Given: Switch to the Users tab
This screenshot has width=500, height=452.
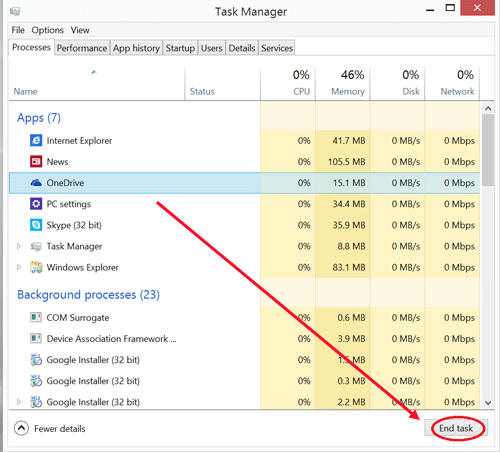Looking at the screenshot, I should click(212, 48).
